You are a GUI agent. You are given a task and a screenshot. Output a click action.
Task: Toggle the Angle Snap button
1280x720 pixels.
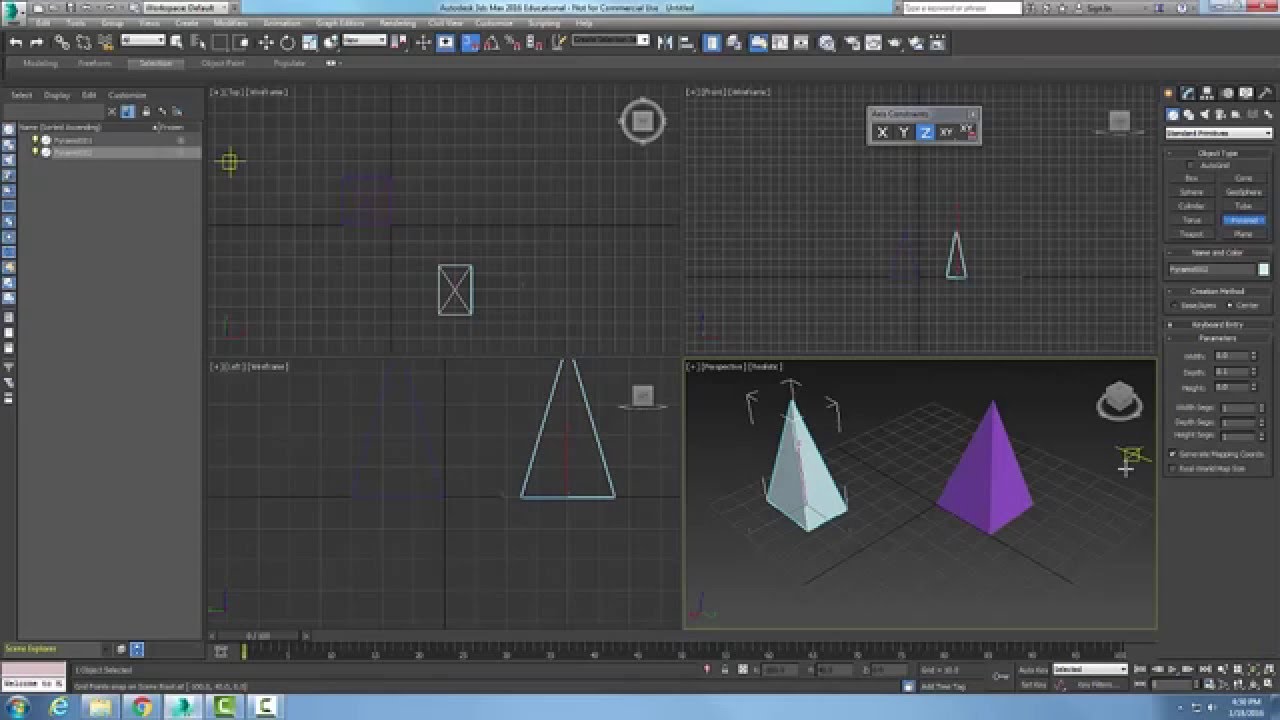click(x=491, y=42)
